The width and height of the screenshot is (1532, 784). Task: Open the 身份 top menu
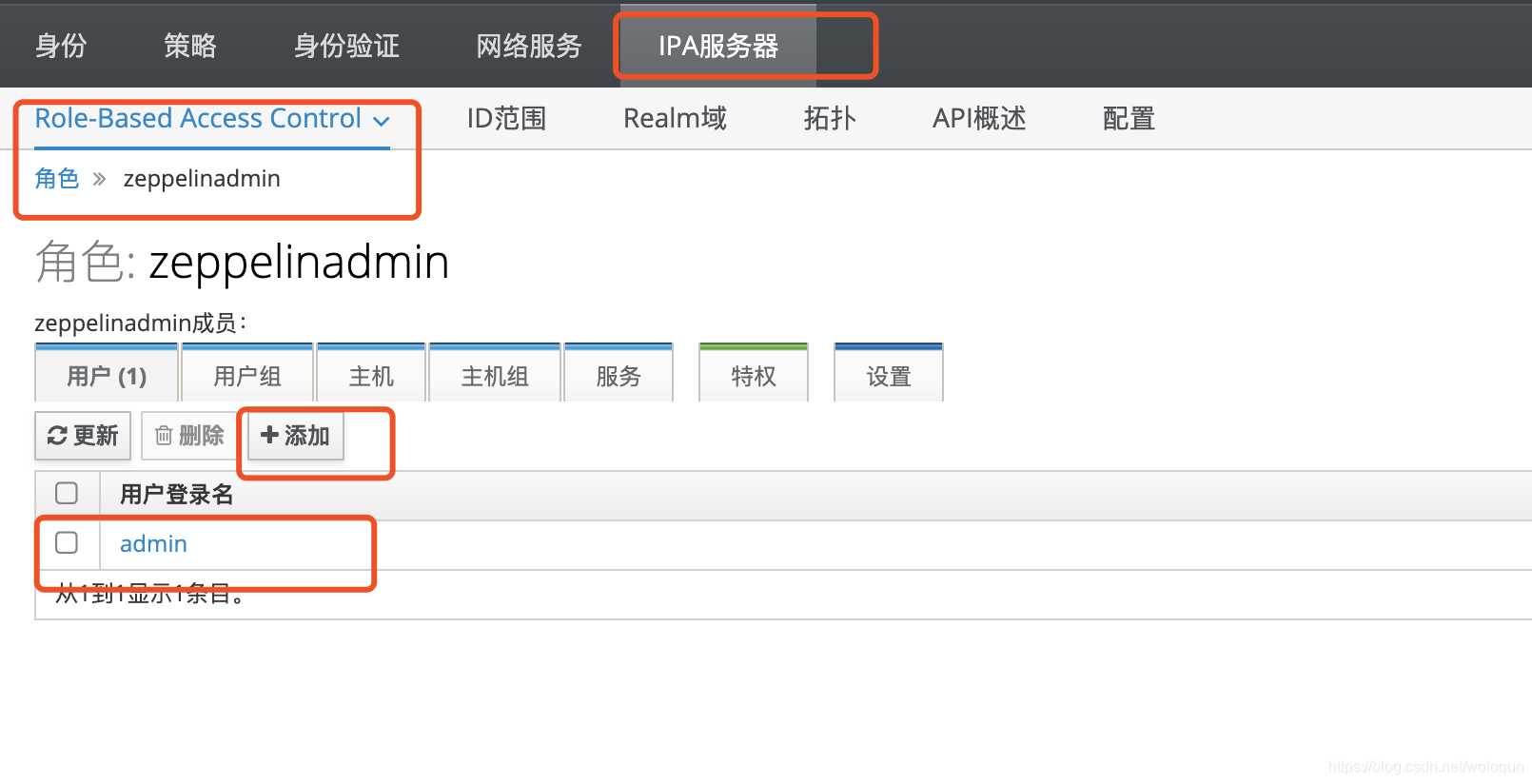click(x=61, y=46)
